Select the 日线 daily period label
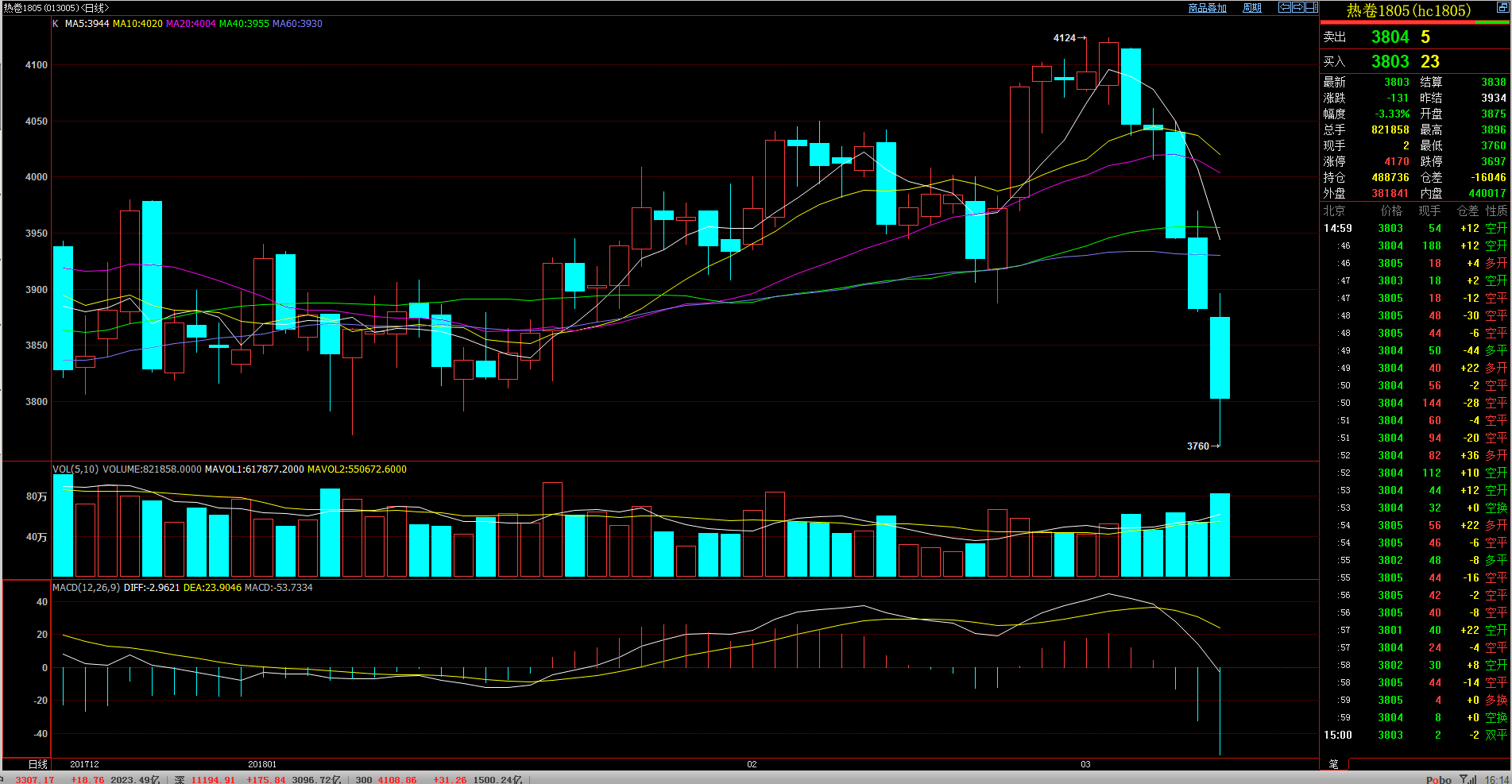1512x784 pixels. pyautogui.click(x=38, y=764)
